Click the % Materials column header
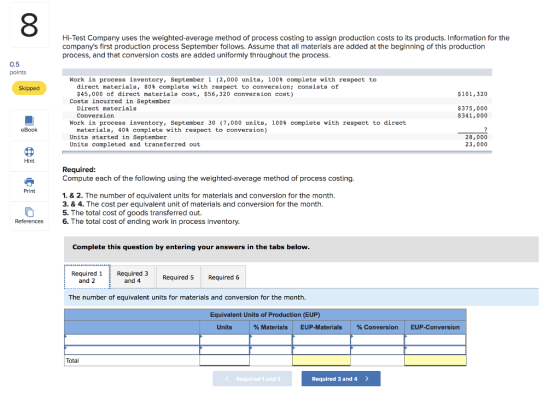 271,327
